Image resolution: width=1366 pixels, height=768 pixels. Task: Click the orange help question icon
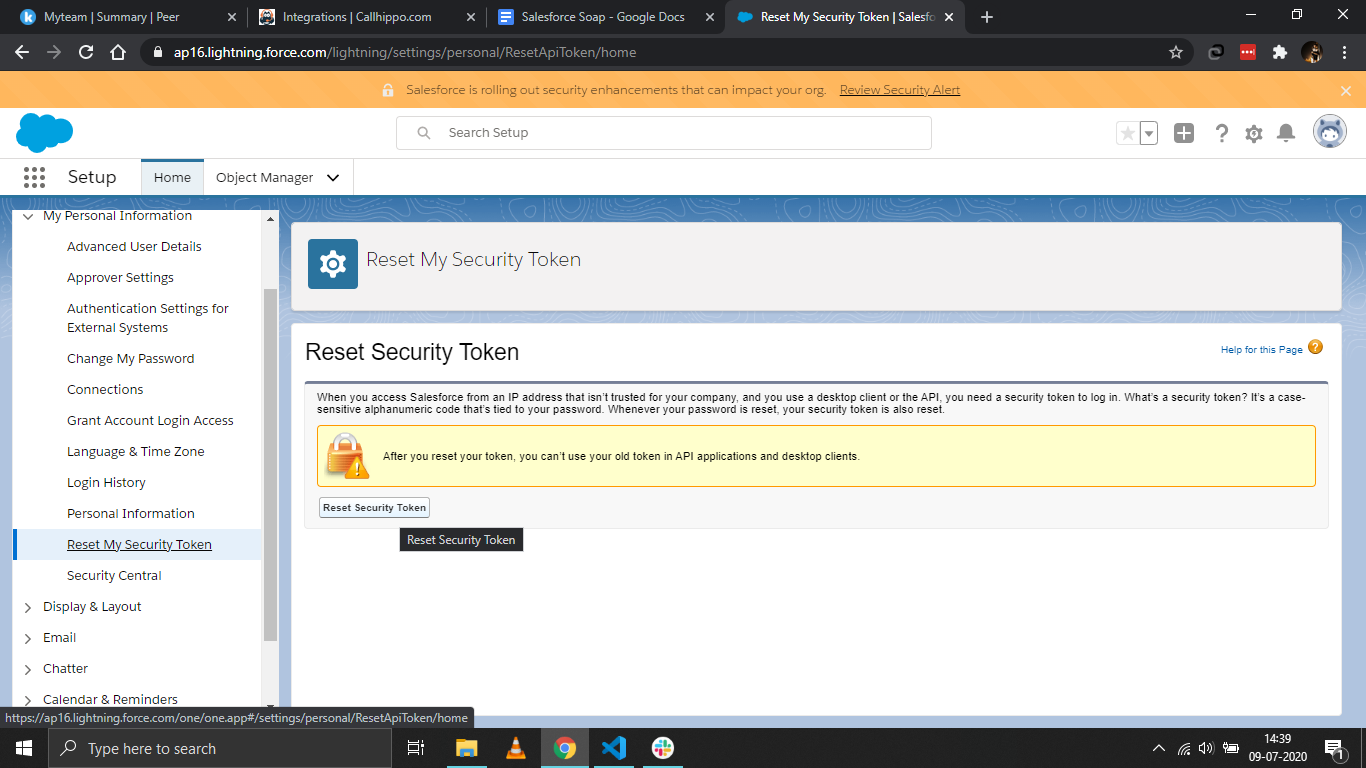click(x=1315, y=348)
